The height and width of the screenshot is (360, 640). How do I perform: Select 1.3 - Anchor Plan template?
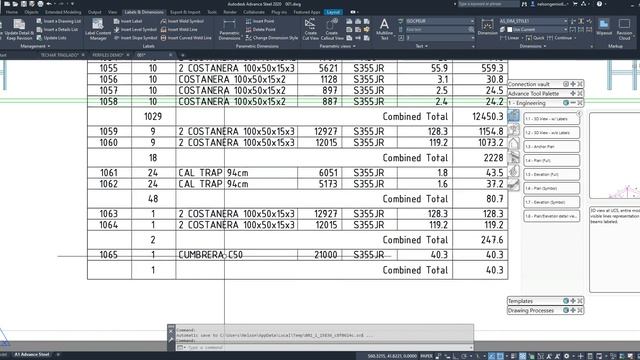pyautogui.click(x=551, y=147)
